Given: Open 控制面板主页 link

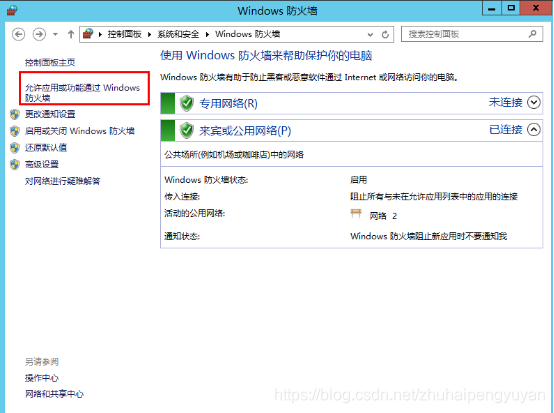Looking at the screenshot, I should click(50, 63).
